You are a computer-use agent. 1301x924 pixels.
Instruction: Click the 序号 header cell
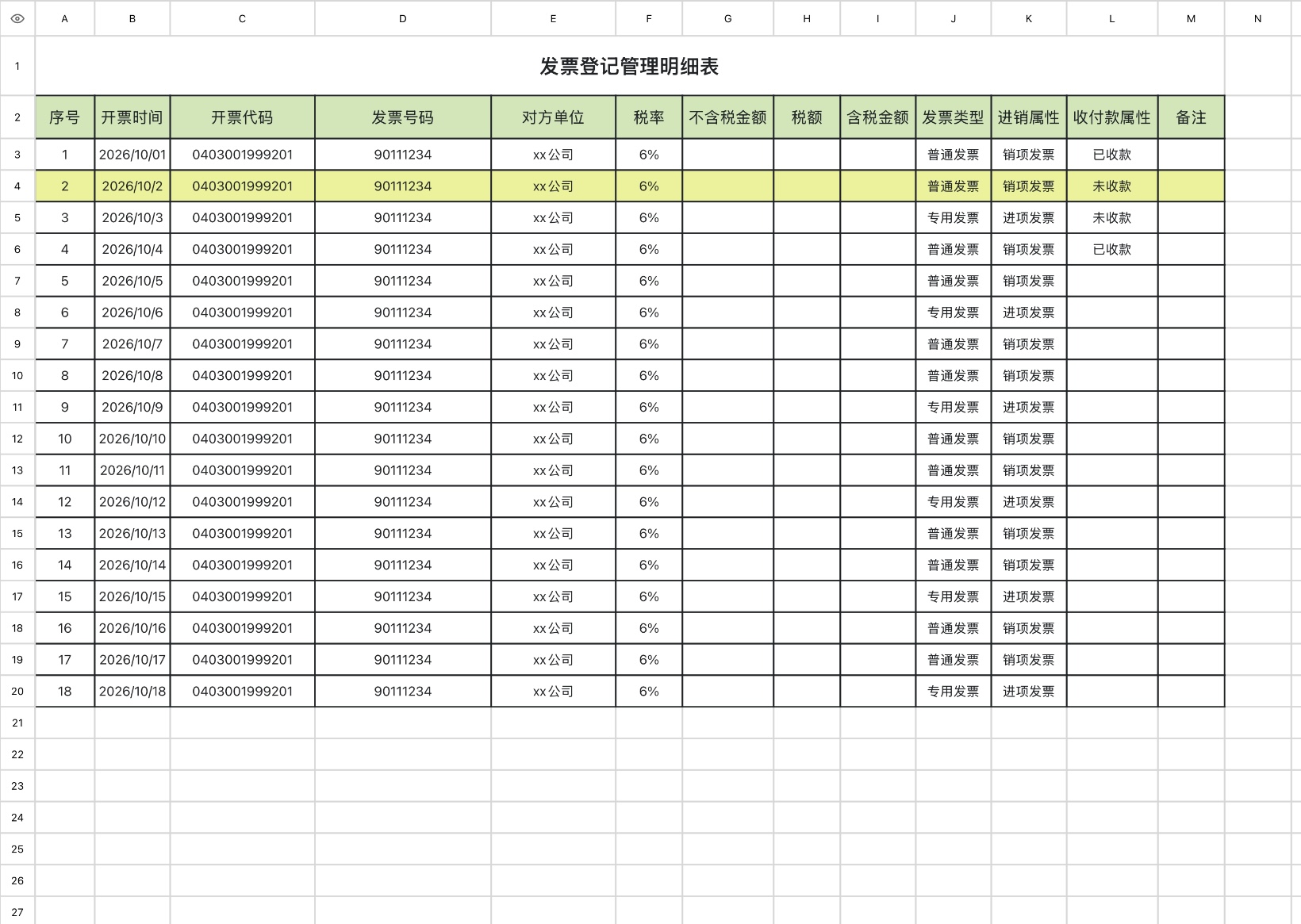65,117
